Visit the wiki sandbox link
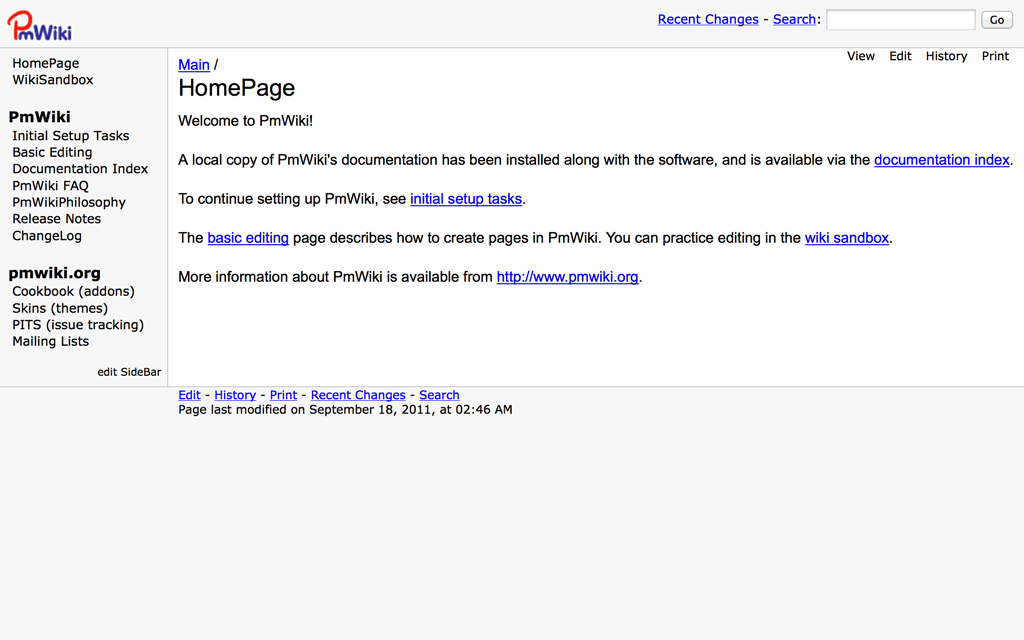 tap(847, 238)
